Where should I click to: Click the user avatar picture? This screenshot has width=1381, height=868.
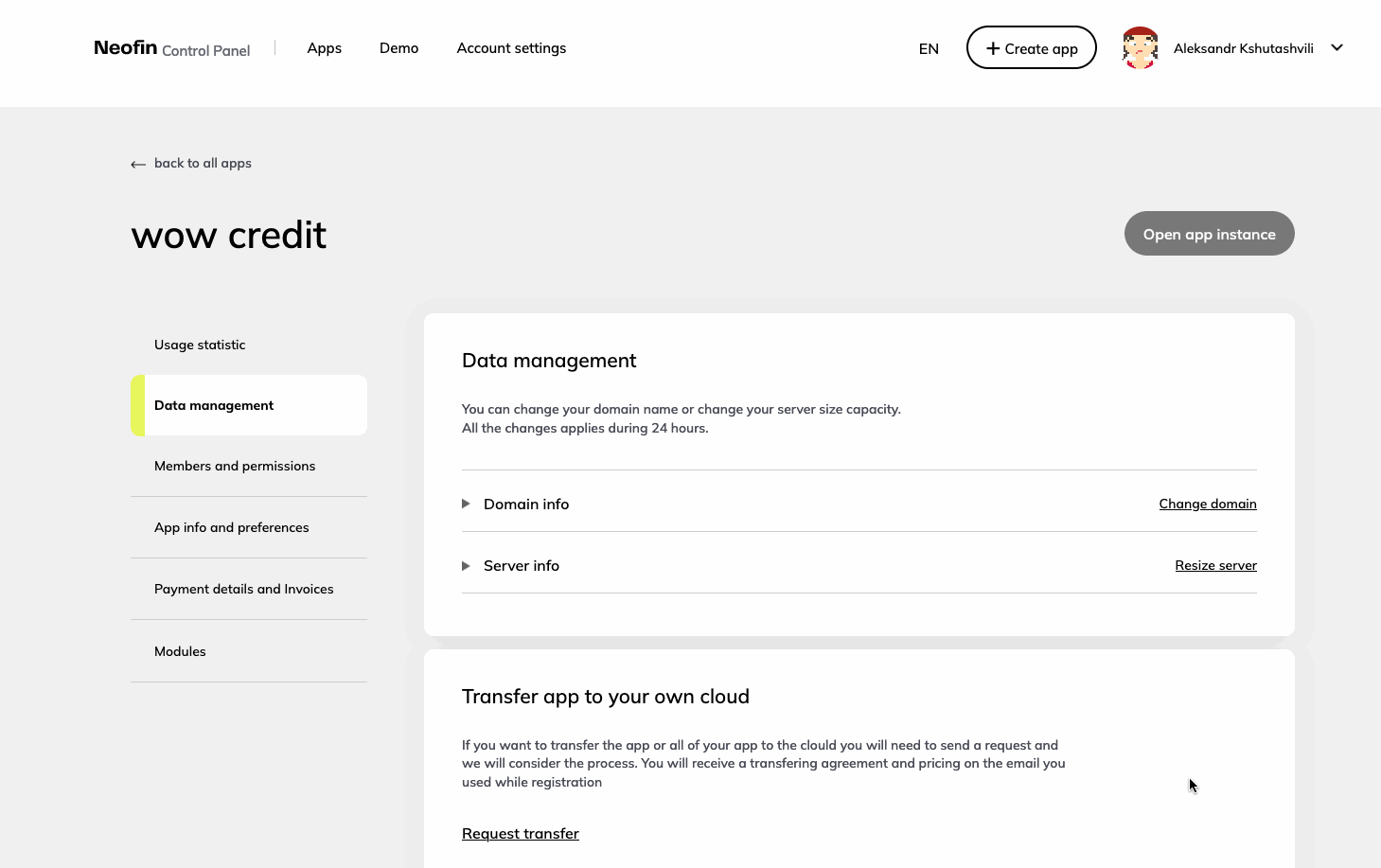point(1140,47)
